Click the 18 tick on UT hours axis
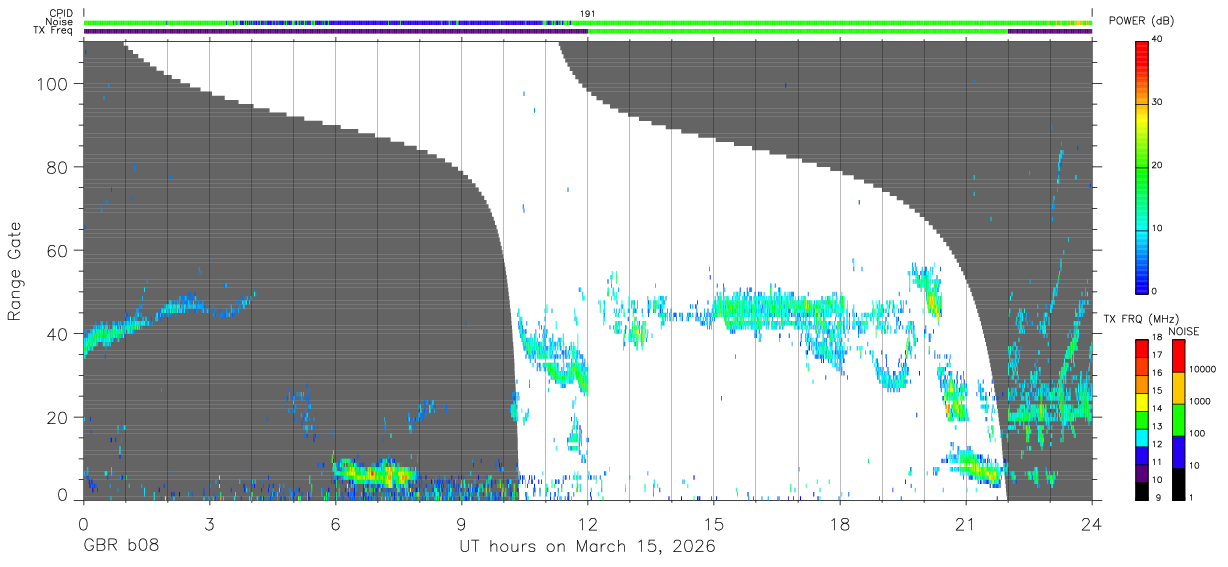This screenshot has height=567, width=1228. (x=840, y=523)
